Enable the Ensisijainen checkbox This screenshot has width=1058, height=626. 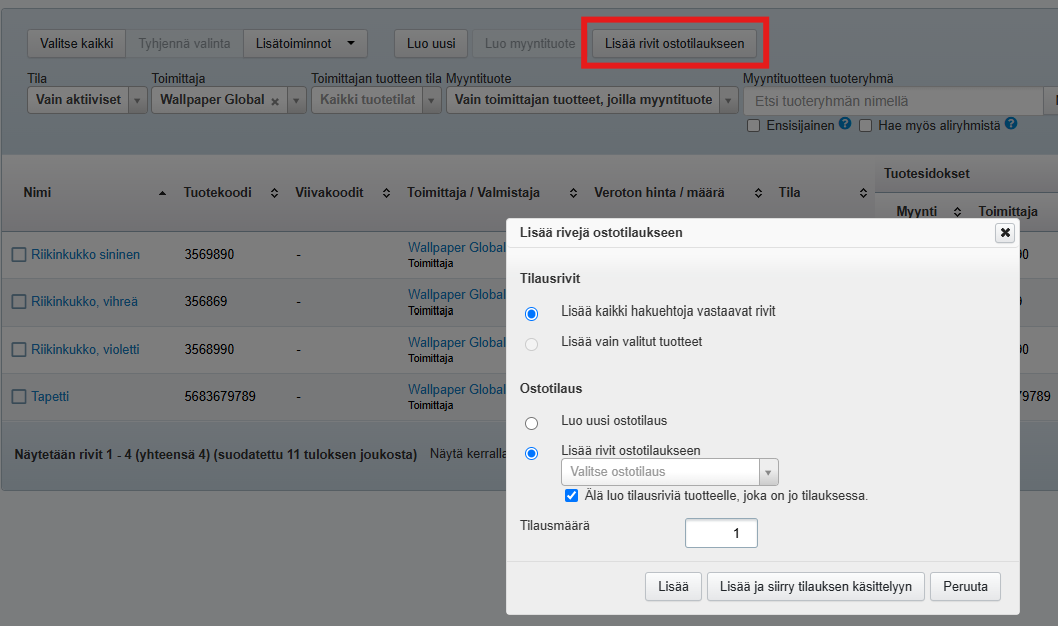pos(754,126)
